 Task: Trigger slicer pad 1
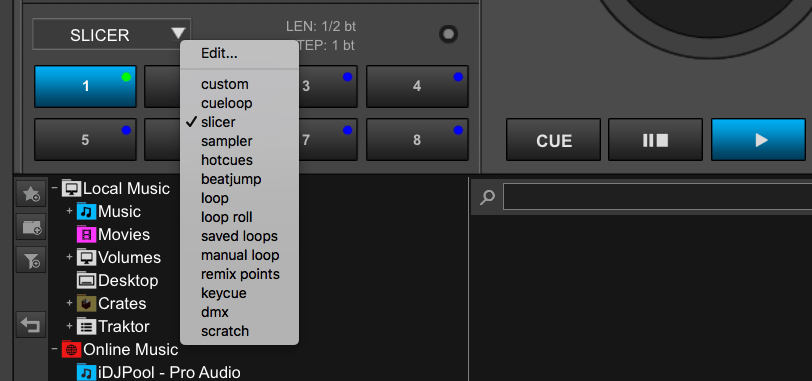(85, 86)
